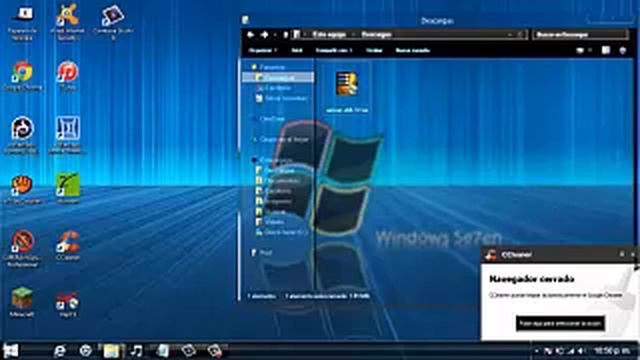The image size is (640, 360).
Task: Go forward in the Descargas Explorer window
Action: pyautogui.click(x=264, y=35)
